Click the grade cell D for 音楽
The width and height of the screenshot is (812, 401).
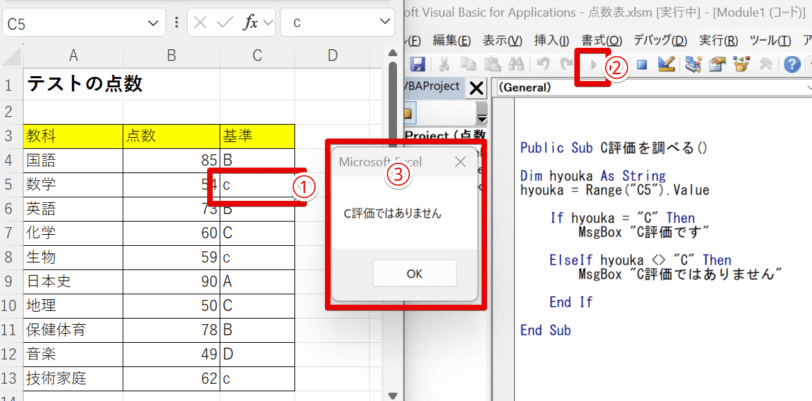coord(257,354)
